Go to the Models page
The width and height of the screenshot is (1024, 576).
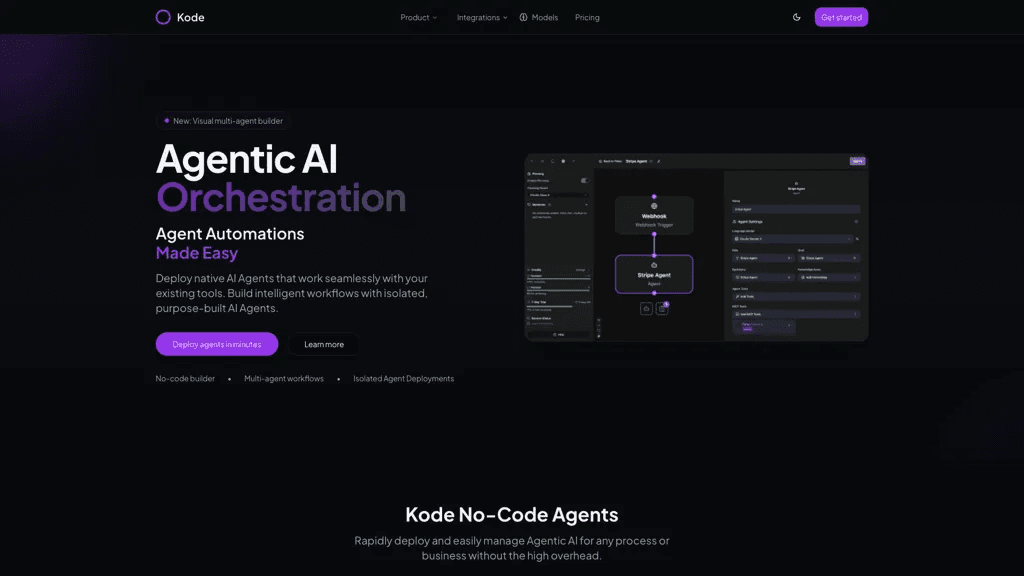click(539, 18)
